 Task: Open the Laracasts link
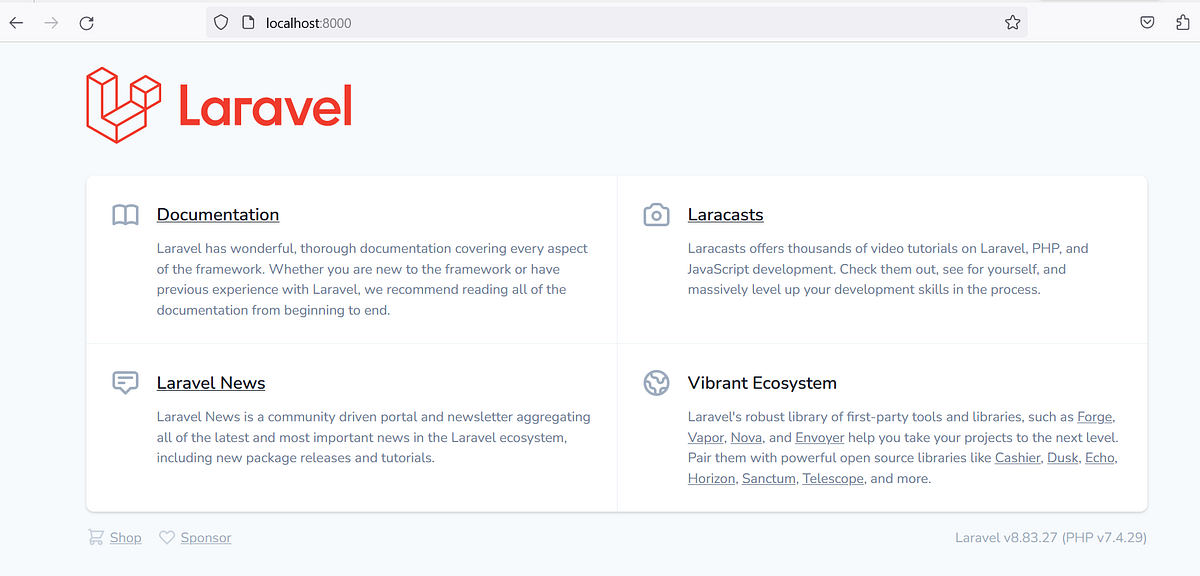[x=725, y=214]
